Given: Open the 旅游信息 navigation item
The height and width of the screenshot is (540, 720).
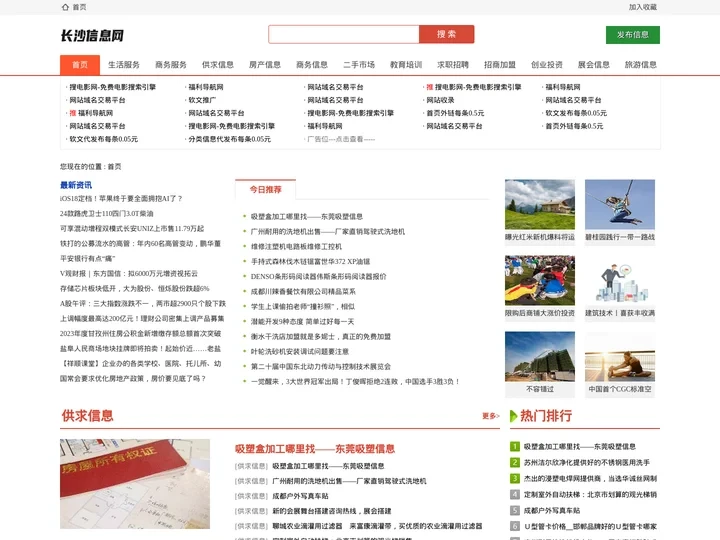Looking at the screenshot, I should pyautogui.click(x=641, y=65).
